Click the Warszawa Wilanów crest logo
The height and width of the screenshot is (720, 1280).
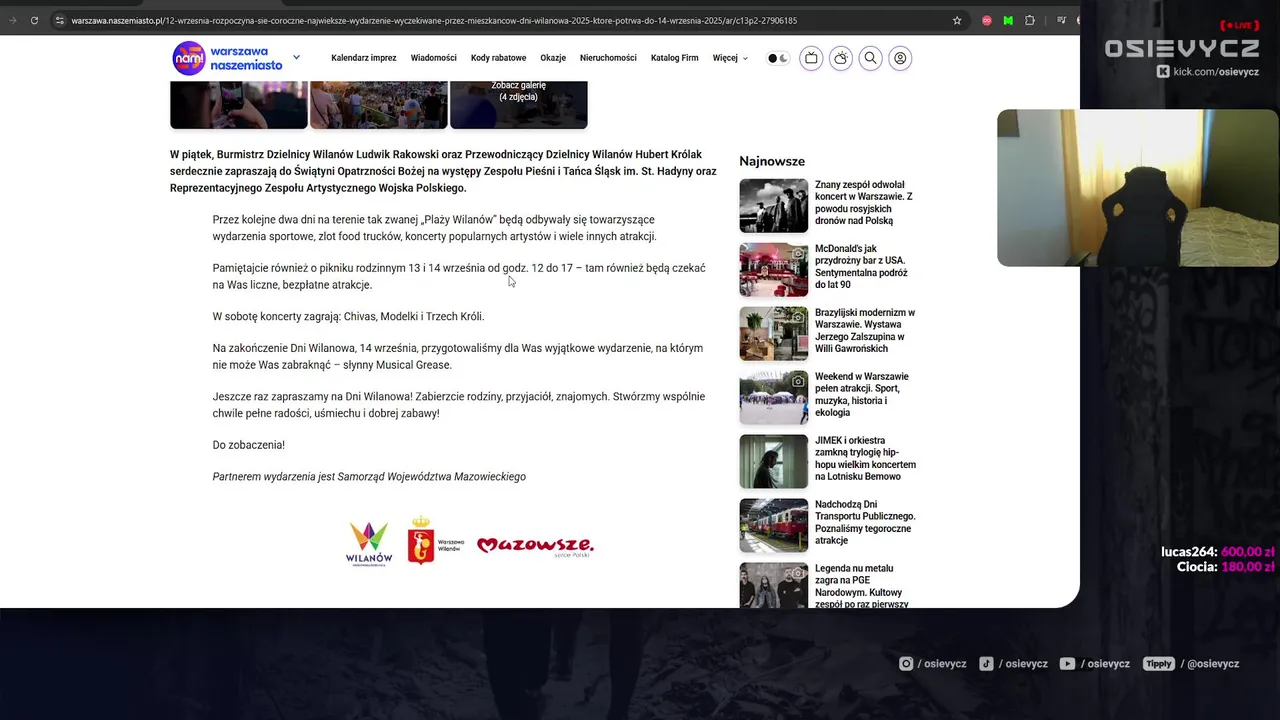tap(435, 541)
